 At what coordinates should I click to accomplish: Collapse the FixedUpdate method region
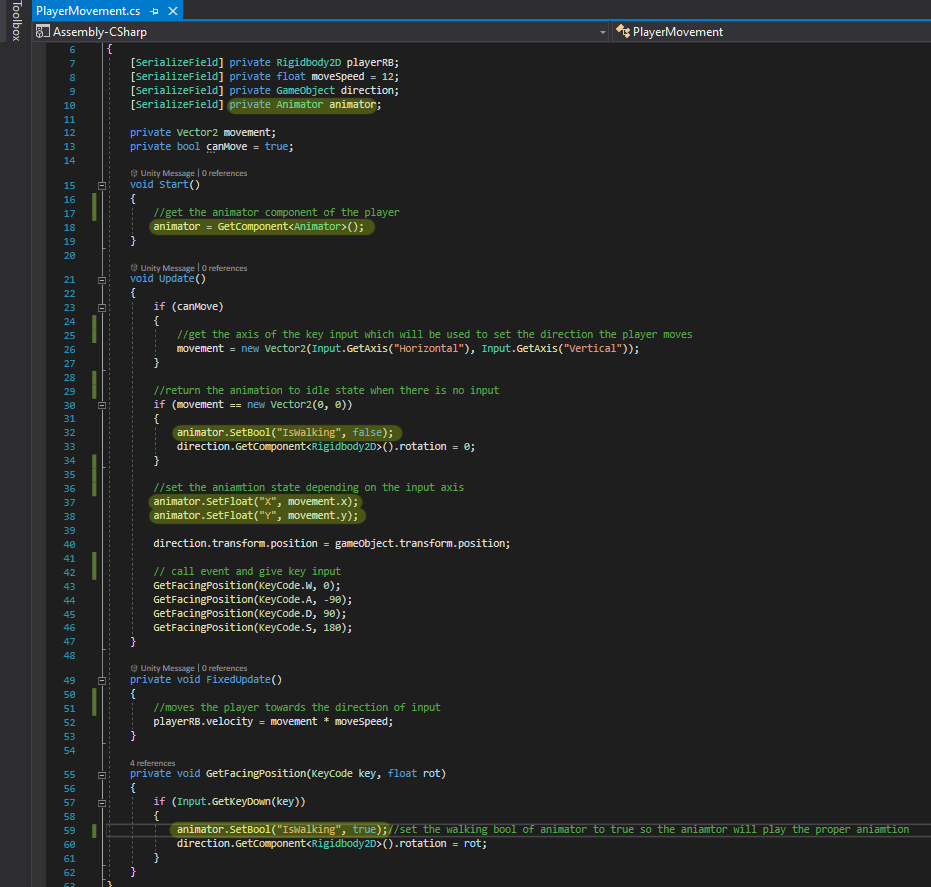tap(102, 680)
